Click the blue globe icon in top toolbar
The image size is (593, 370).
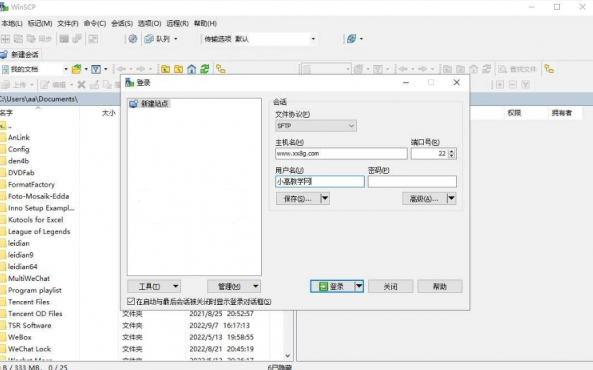click(351, 39)
